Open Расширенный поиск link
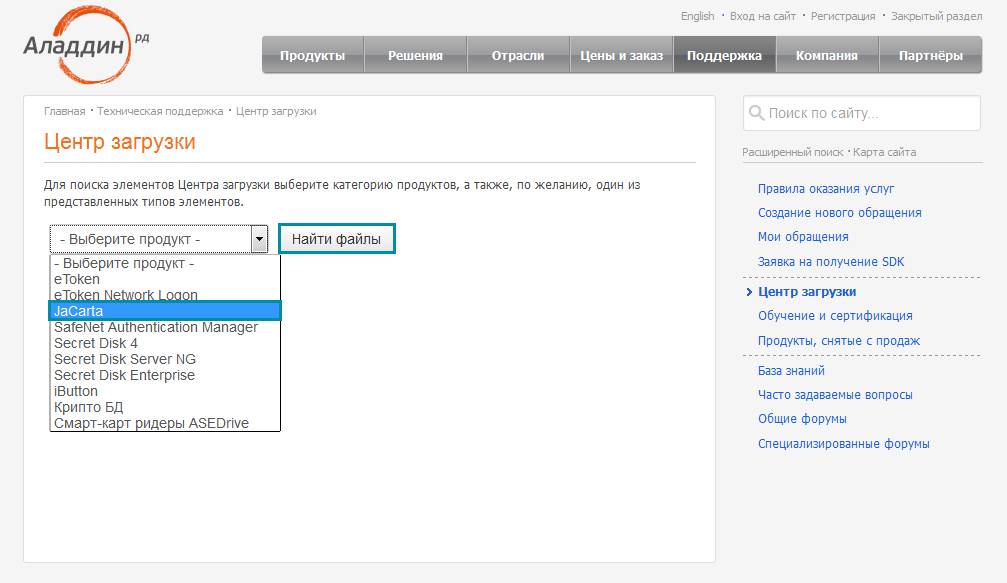This screenshot has width=1007, height=583. click(x=792, y=152)
